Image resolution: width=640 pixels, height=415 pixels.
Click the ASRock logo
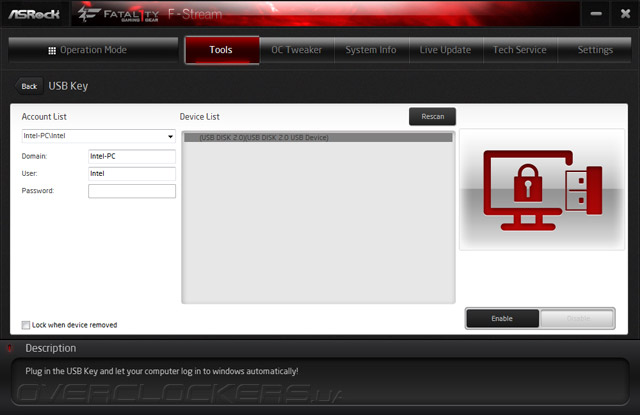34,14
